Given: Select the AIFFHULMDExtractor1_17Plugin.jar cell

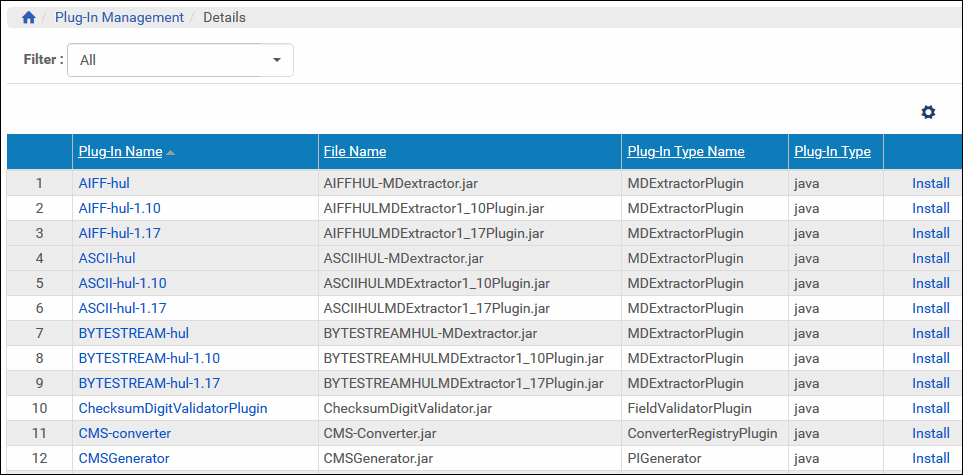Looking at the screenshot, I should pos(470,234).
